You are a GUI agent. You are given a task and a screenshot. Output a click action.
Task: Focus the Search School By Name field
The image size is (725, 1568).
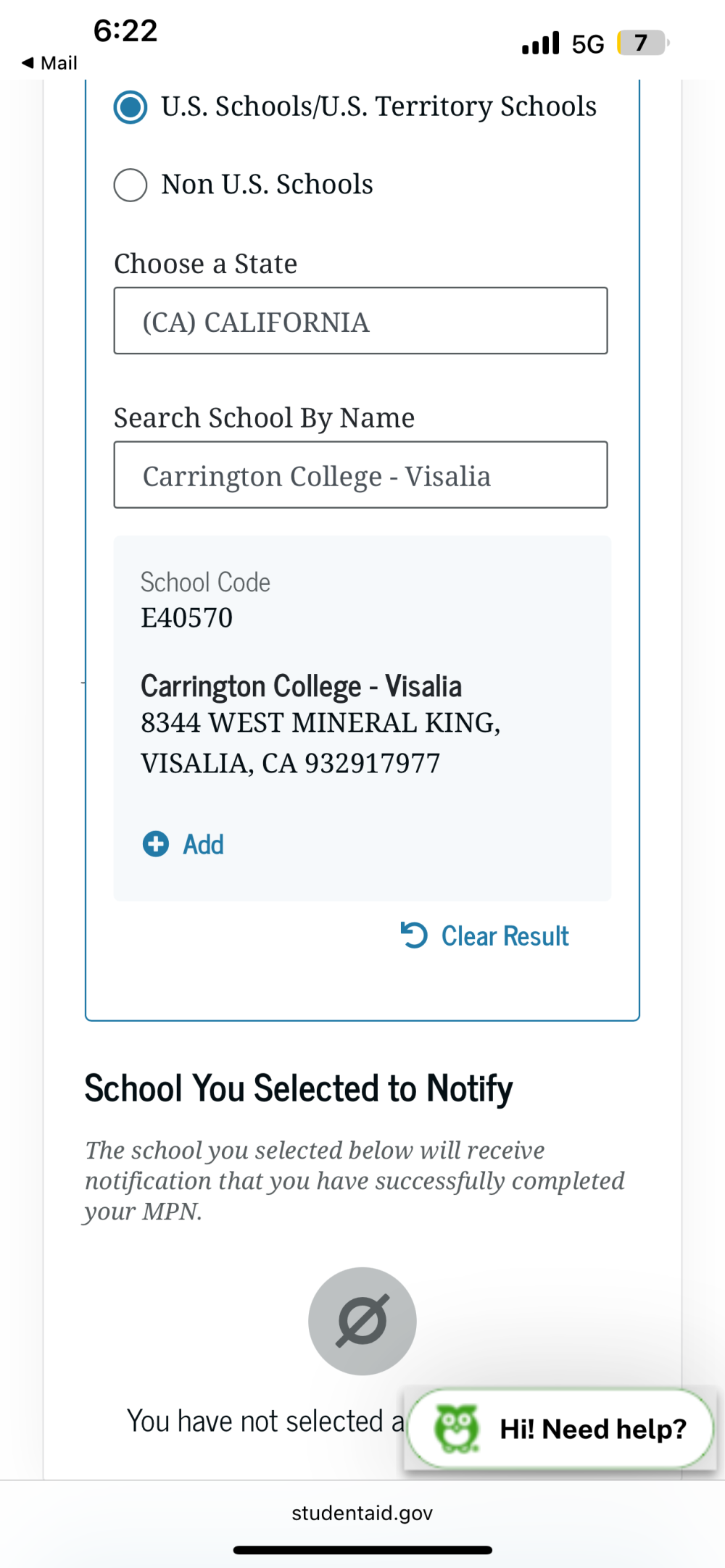tap(360, 475)
